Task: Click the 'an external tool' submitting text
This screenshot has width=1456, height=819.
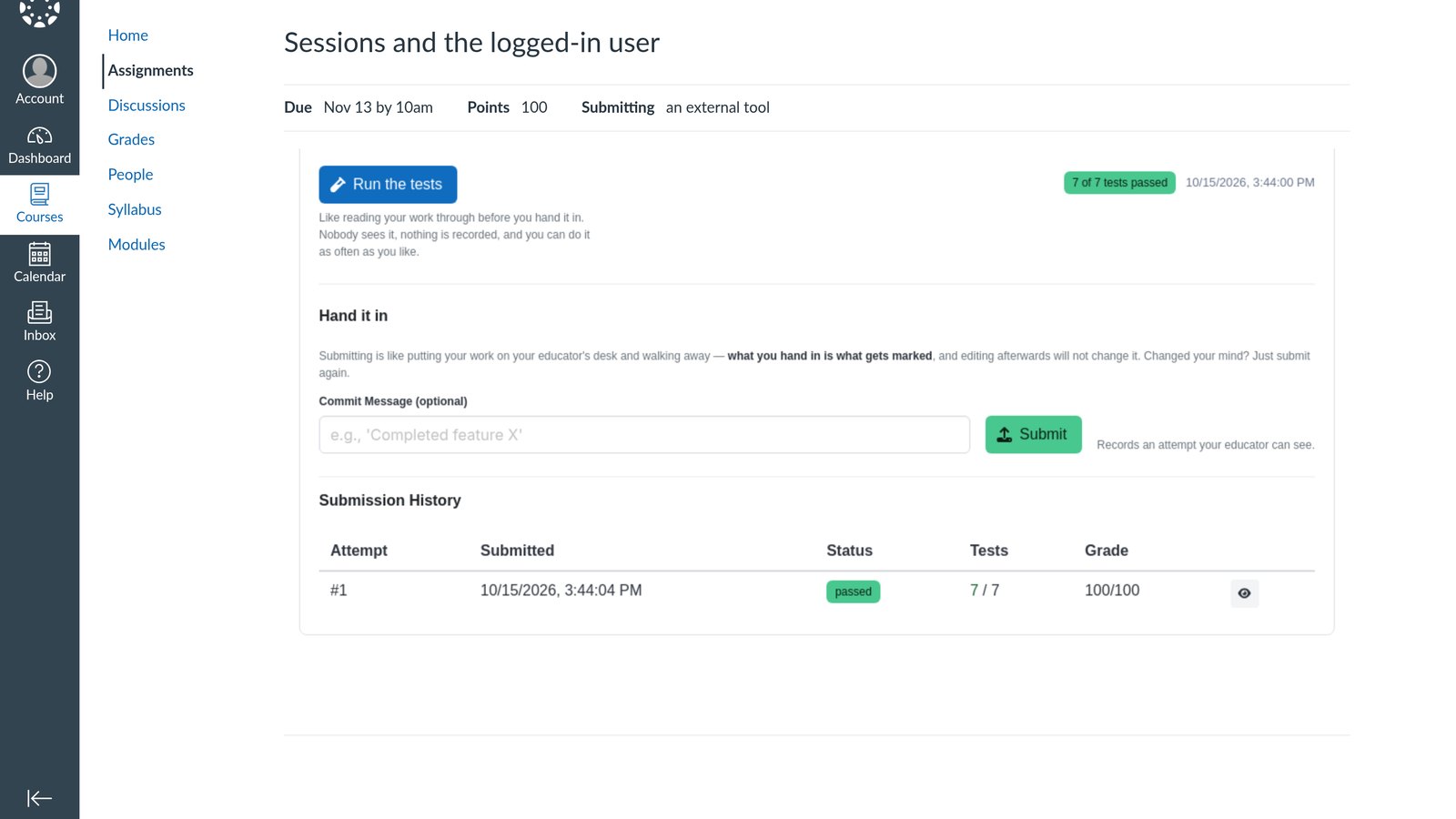Action: pyautogui.click(x=717, y=107)
